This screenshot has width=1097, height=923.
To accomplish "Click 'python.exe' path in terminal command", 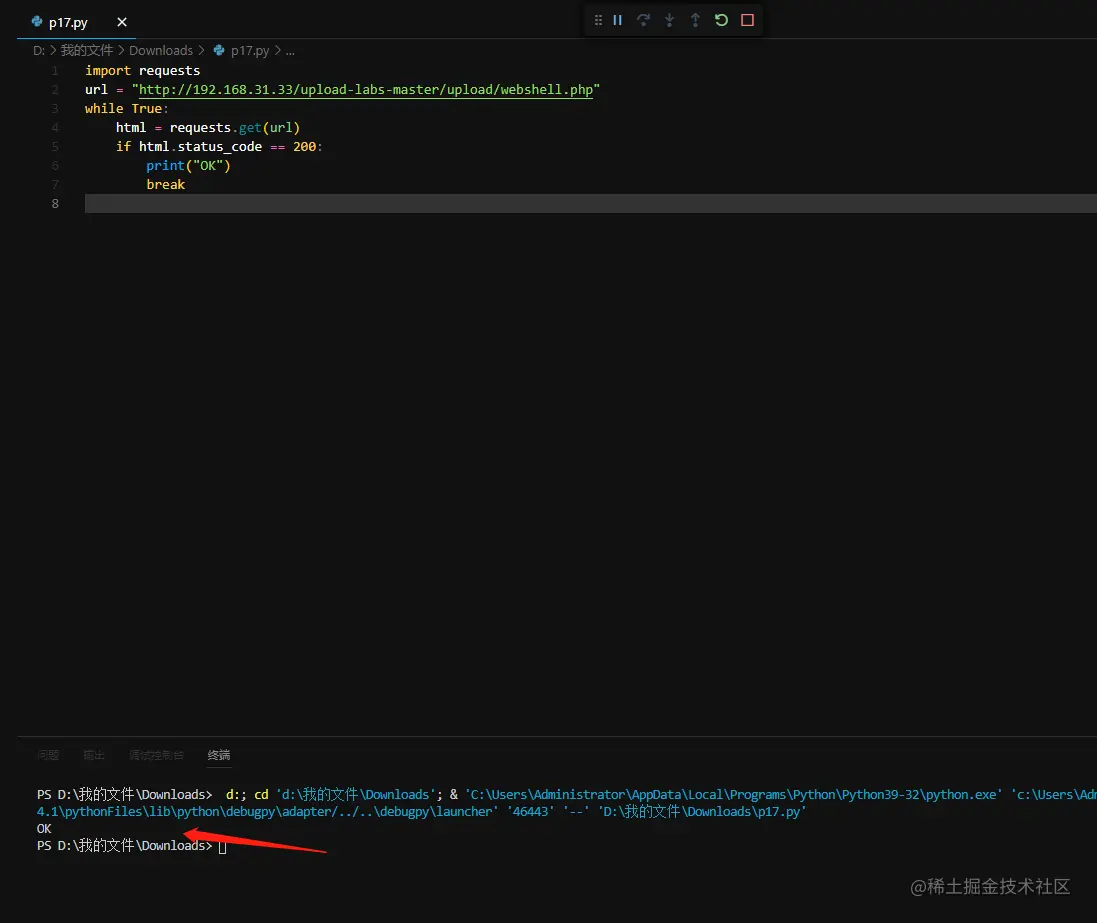I will [x=962, y=795].
